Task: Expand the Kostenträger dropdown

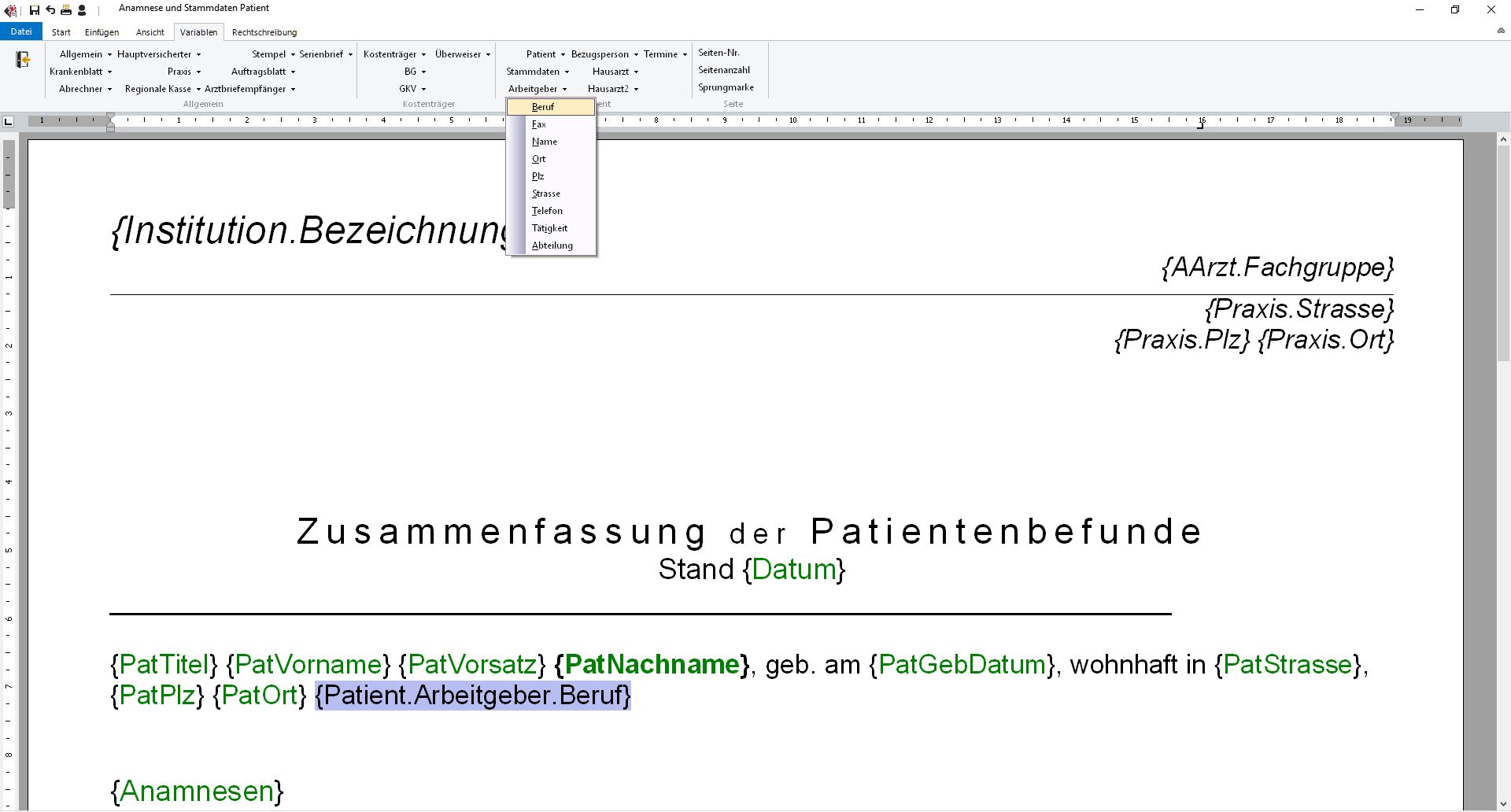Action: click(x=394, y=54)
